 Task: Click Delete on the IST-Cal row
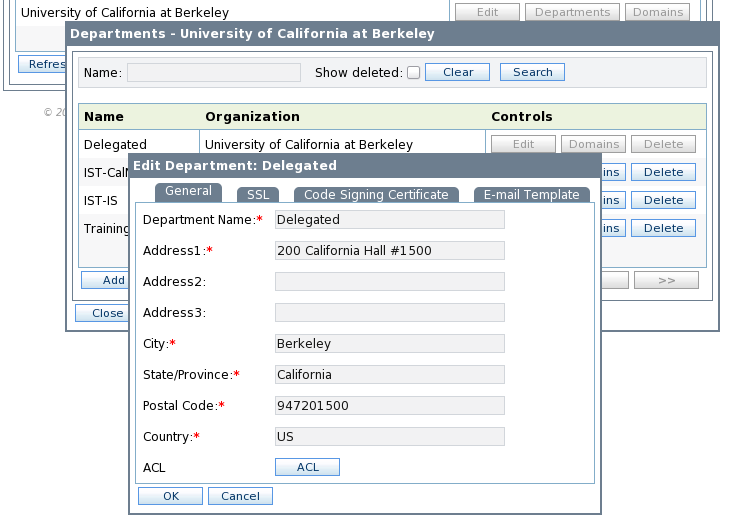(x=663, y=172)
